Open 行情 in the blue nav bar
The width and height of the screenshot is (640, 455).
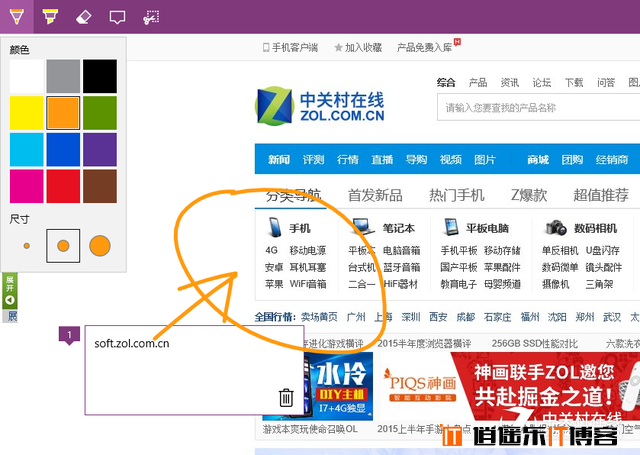coord(347,160)
